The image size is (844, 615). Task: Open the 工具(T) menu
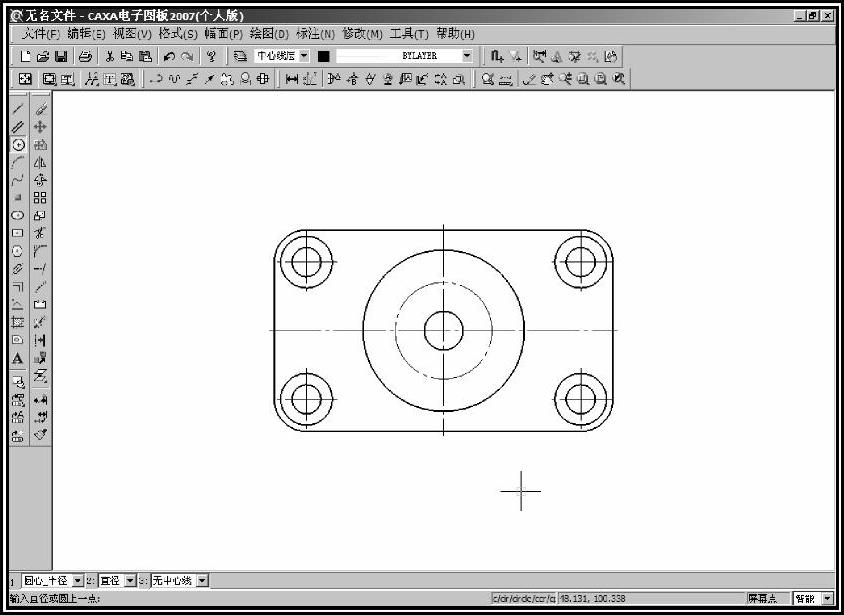point(409,34)
